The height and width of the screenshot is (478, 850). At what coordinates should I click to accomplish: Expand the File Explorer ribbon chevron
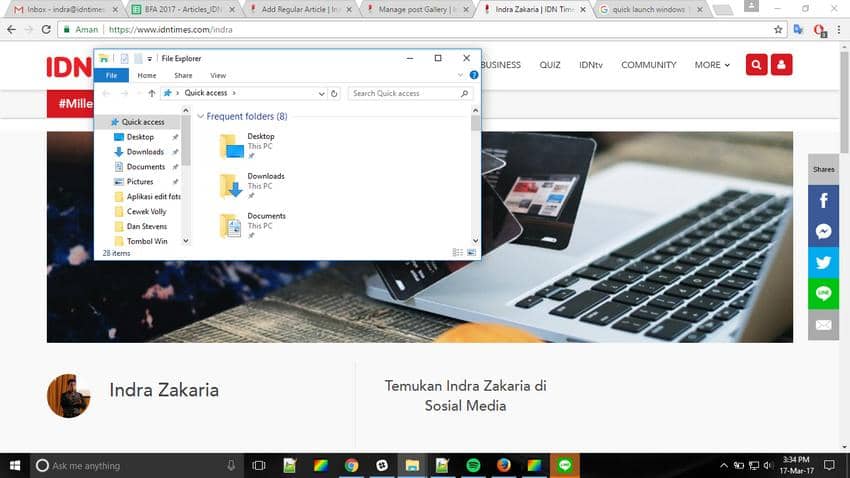tap(460, 75)
